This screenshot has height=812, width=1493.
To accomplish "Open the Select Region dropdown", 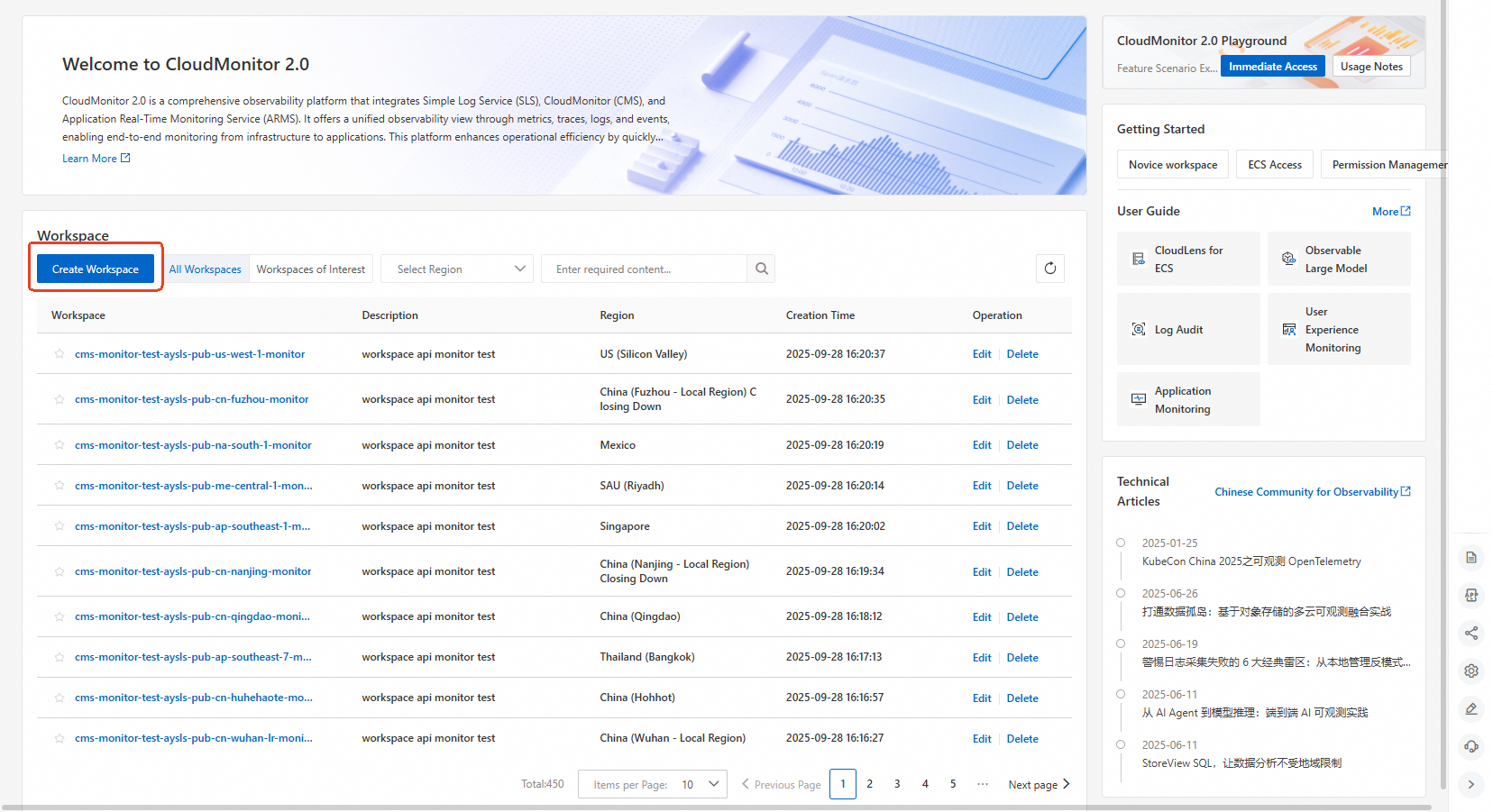I will click(x=457, y=269).
